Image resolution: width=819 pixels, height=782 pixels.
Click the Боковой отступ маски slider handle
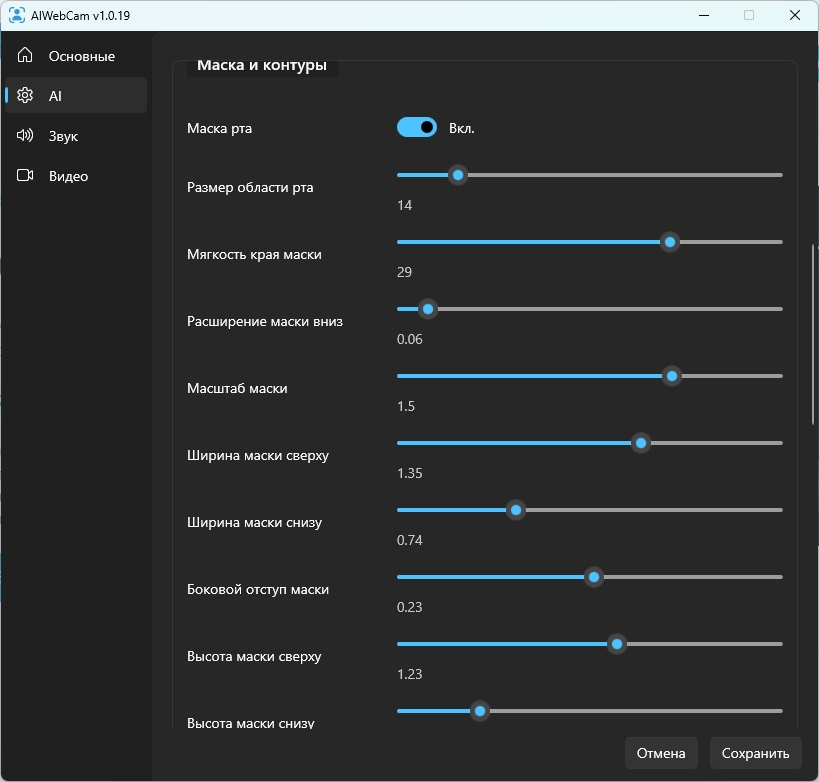594,577
